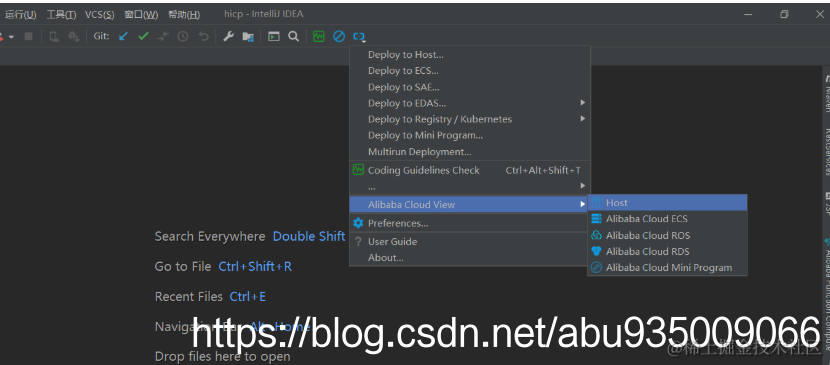
Task: Click the disabled coverage device icon
Action: point(54,36)
